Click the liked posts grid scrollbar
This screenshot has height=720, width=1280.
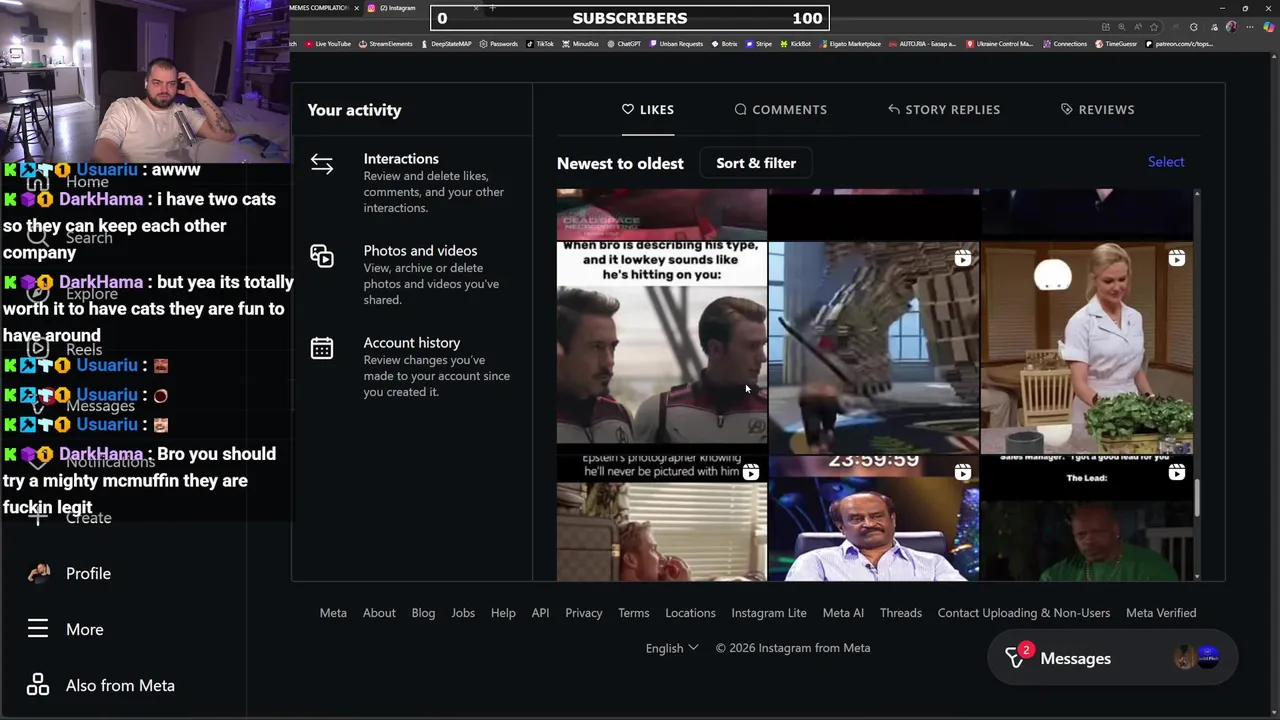(x=1197, y=498)
